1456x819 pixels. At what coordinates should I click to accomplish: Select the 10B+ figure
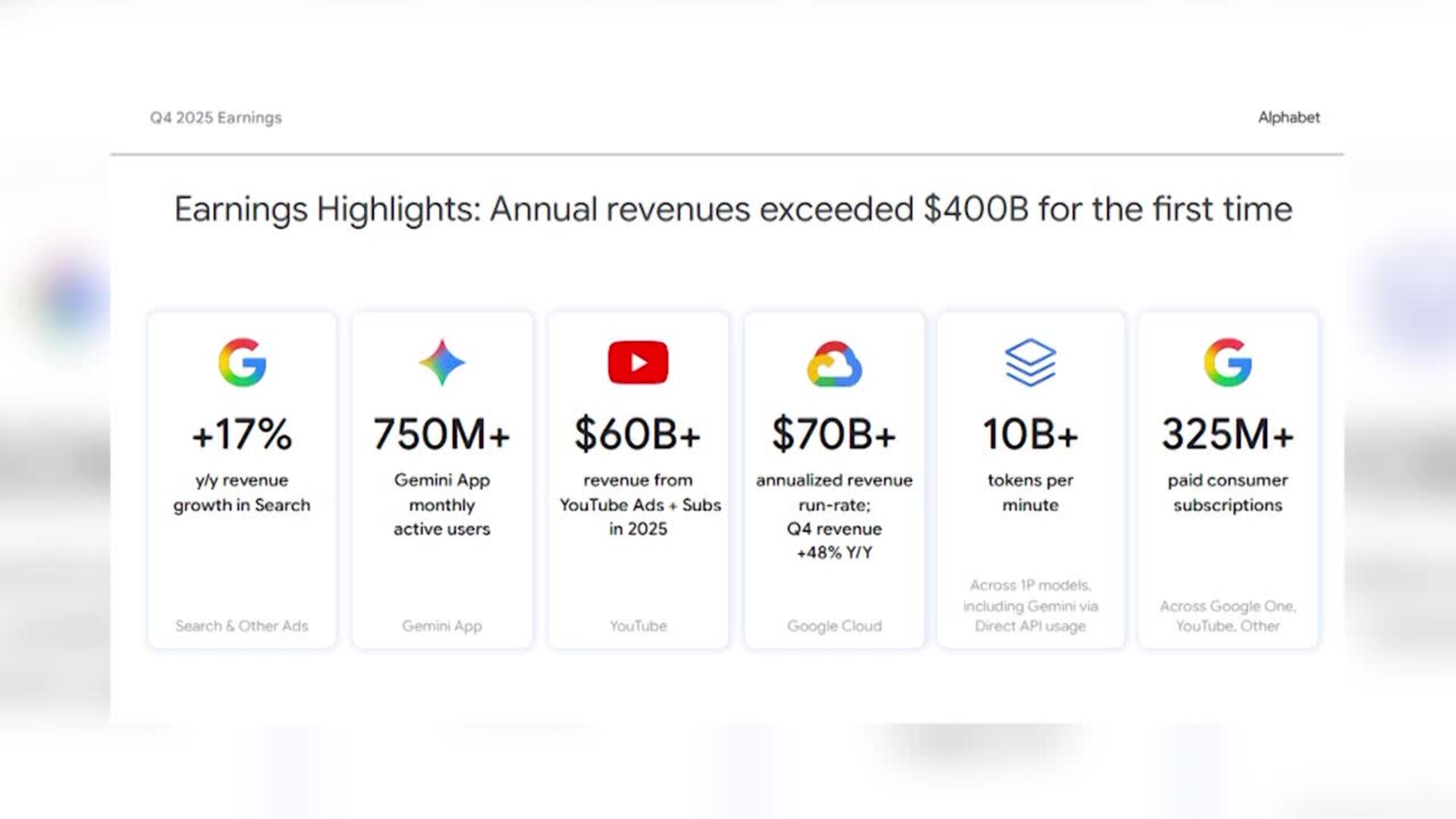[1030, 435]
